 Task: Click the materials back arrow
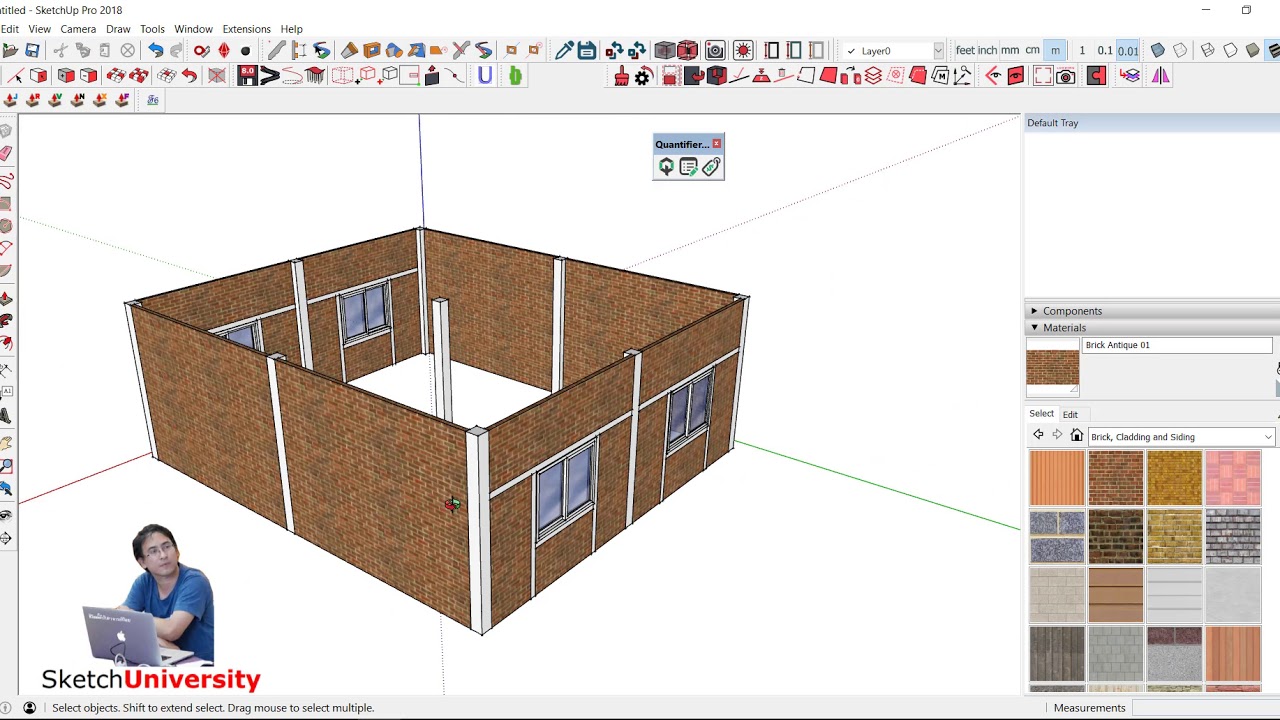click(x=1038, y=435)
